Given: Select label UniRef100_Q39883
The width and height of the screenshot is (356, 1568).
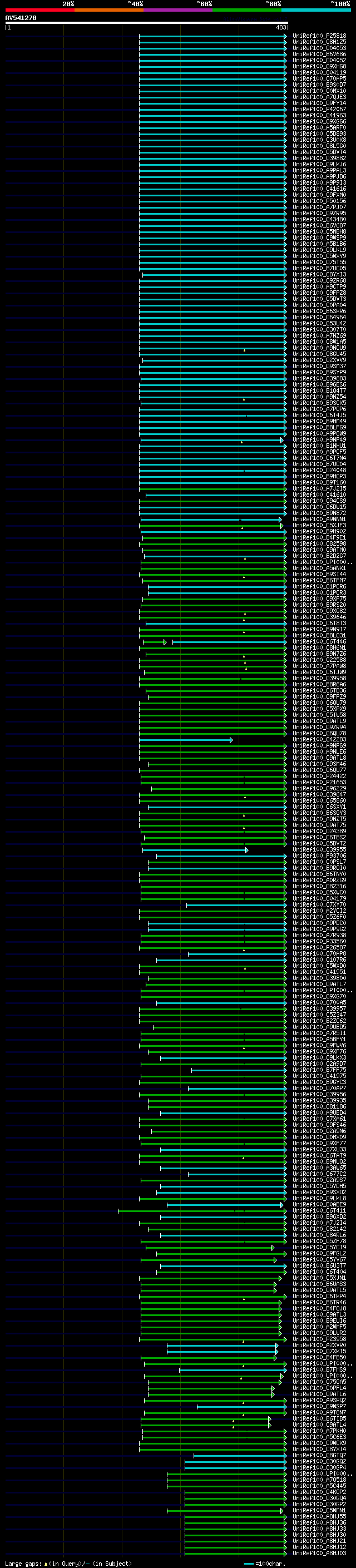Looking at the screenshot, I should (x=319, y=379).
